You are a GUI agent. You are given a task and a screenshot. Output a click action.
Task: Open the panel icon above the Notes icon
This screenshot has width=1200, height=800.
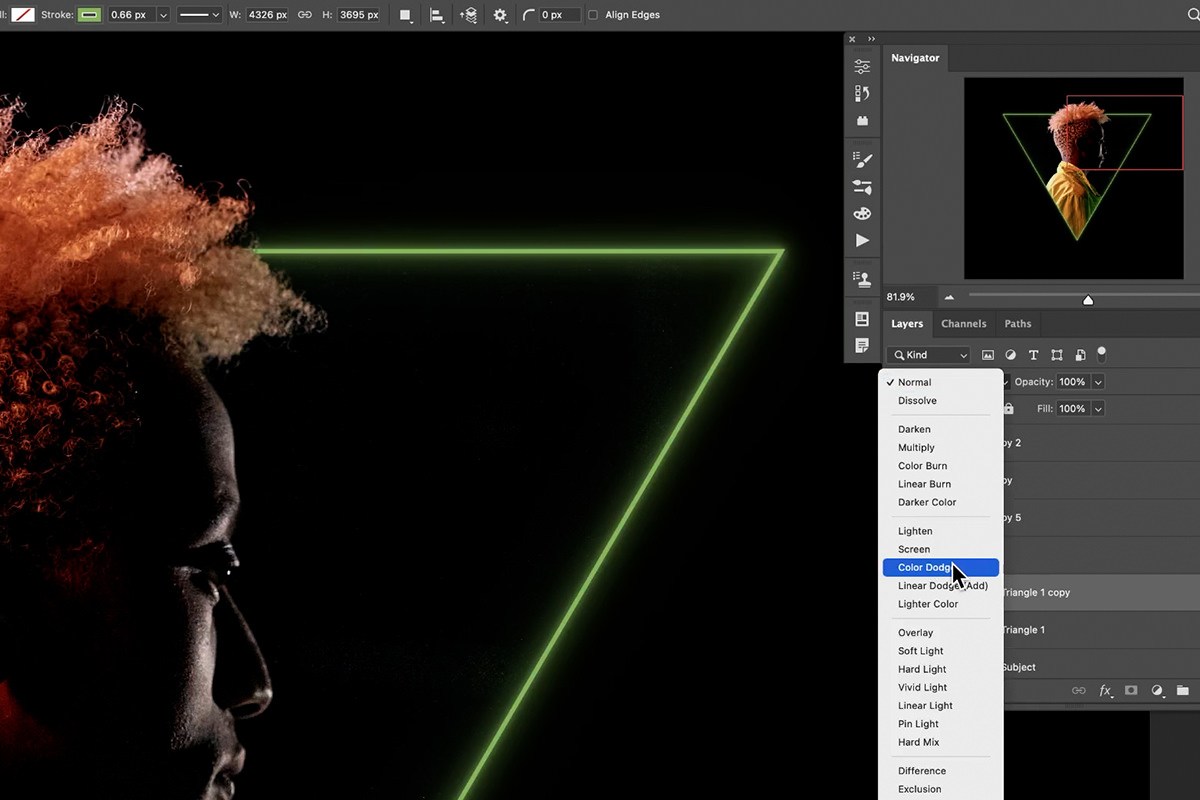[862, 319]
